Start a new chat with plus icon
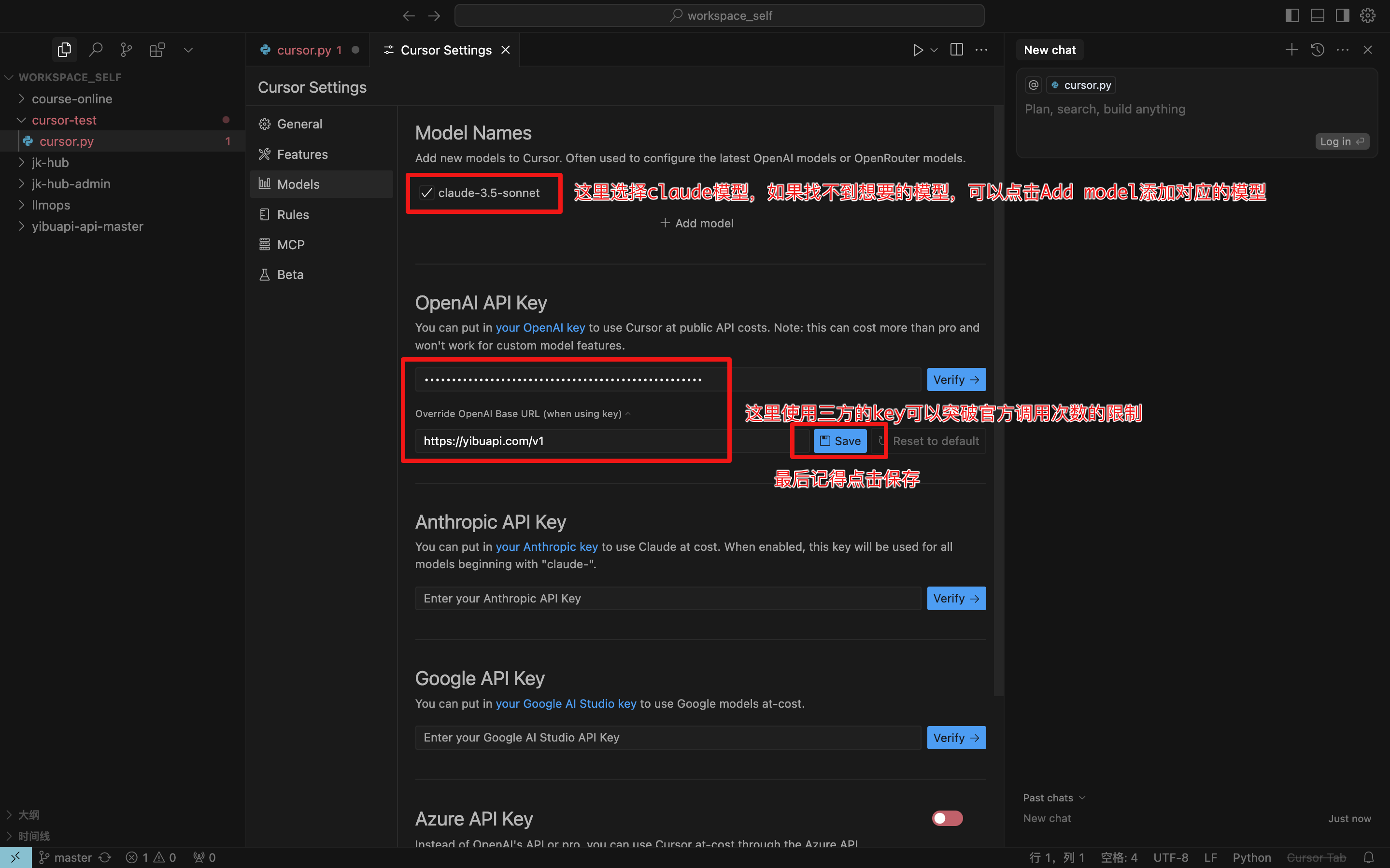The height and width of the screenshot is (868, 1390). click(1291, 50)
